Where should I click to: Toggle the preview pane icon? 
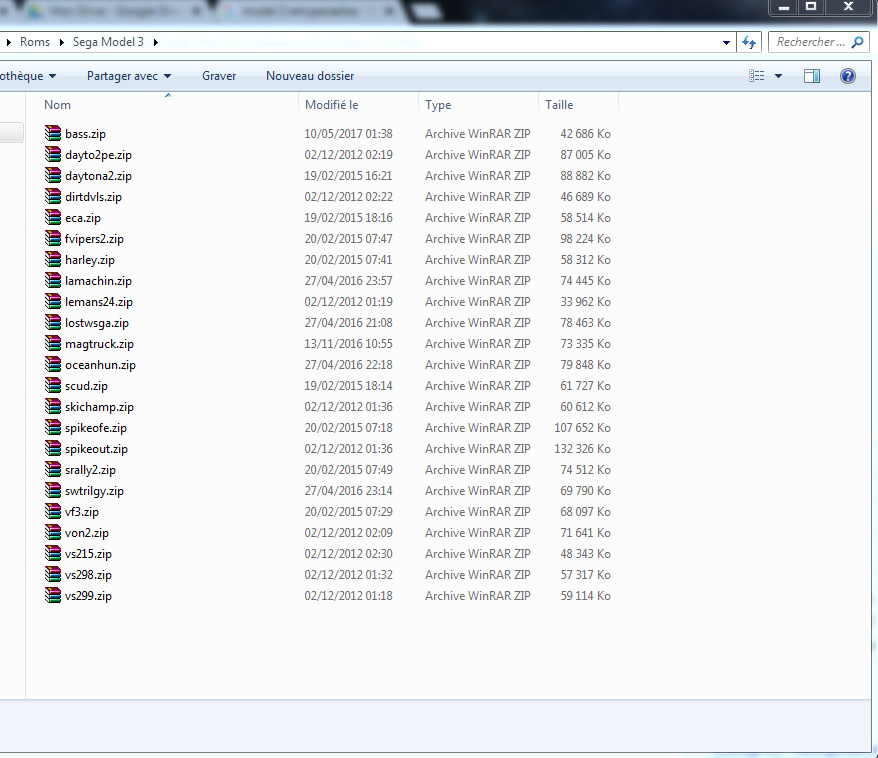pos(812,76)
